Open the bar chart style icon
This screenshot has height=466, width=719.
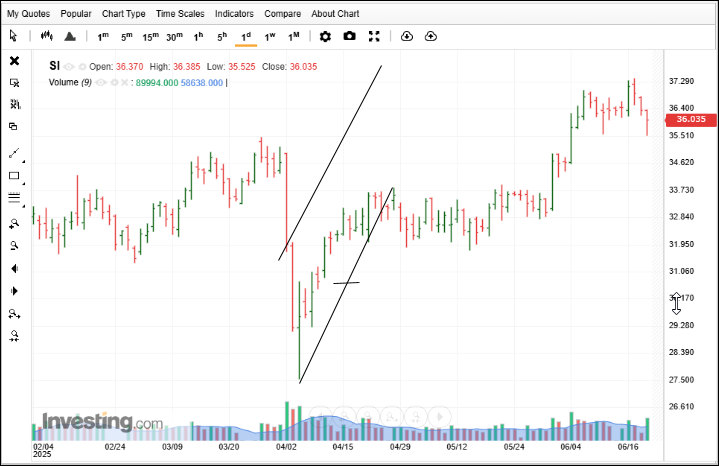[x=47, y=36]
